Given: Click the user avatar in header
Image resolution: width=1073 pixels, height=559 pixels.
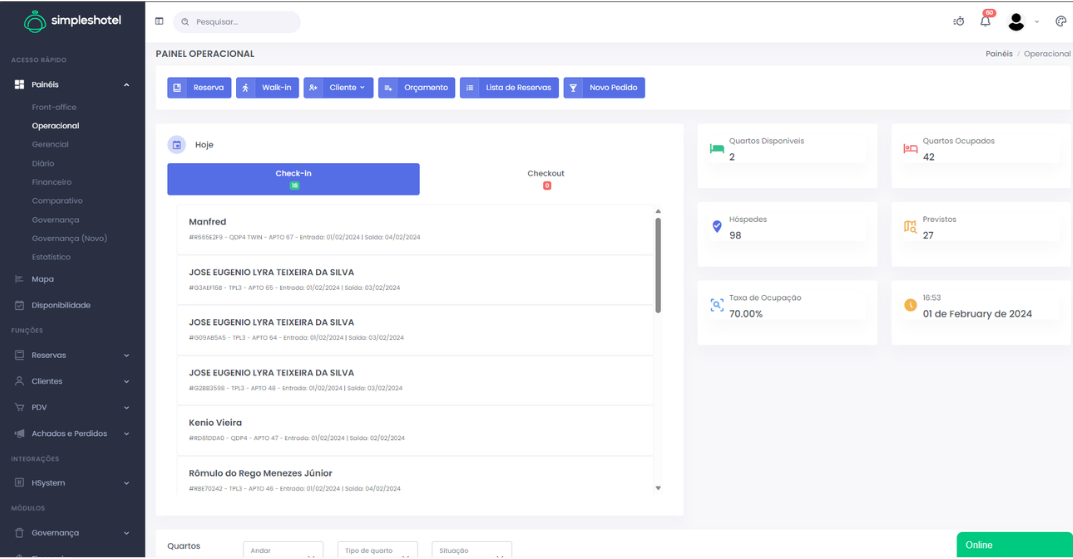Looking at the screenshot, I should 1016,21.
